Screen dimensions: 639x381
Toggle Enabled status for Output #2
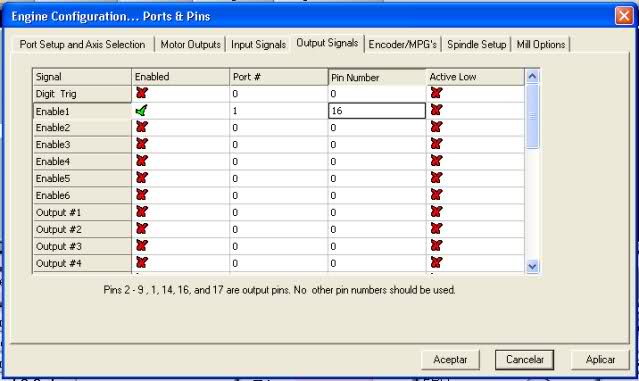pyautogui.click(x=141, y=229)
